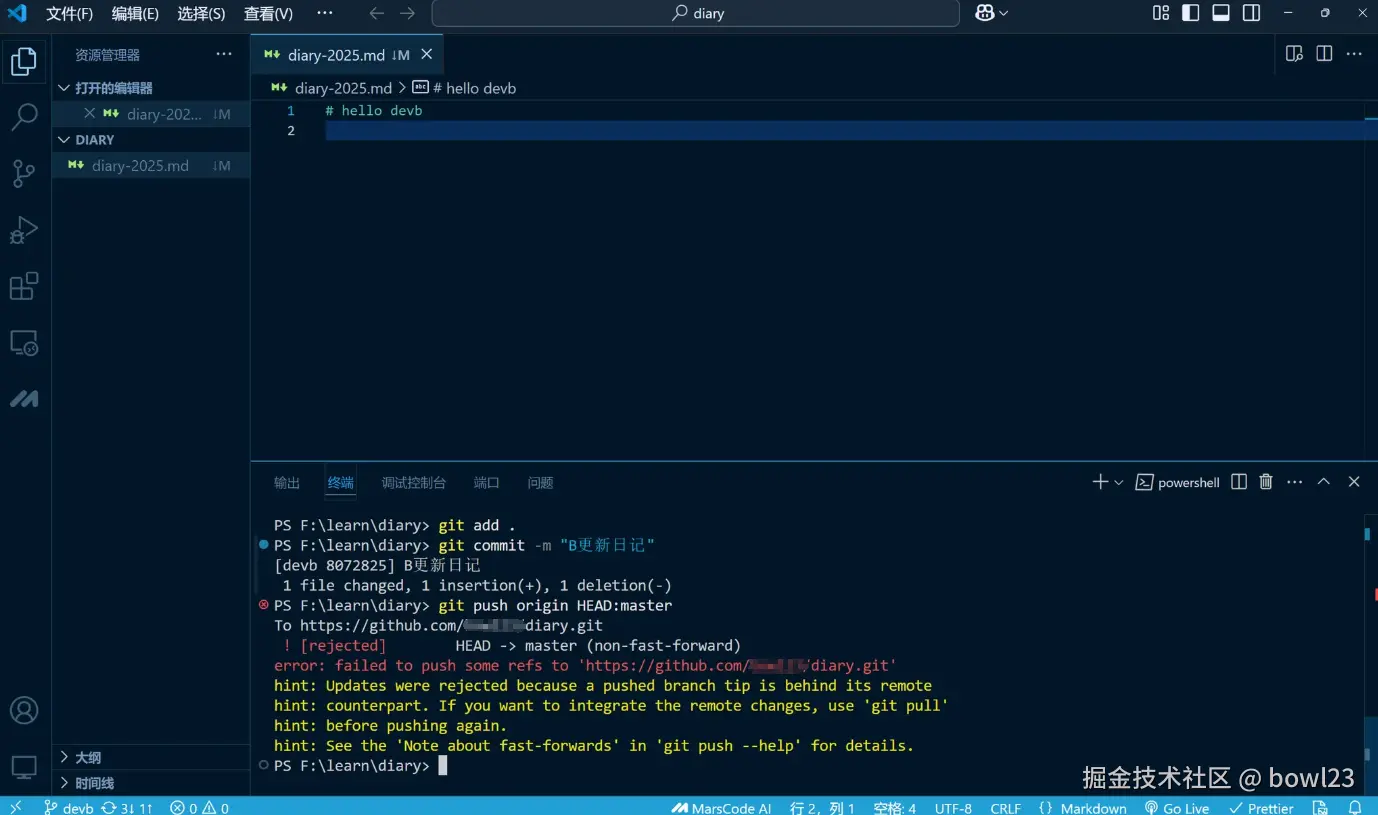The width and height of the screenshot is (1378, 815).
Task: Change the CRLF end of line sequence
Action: point(1006,807)
